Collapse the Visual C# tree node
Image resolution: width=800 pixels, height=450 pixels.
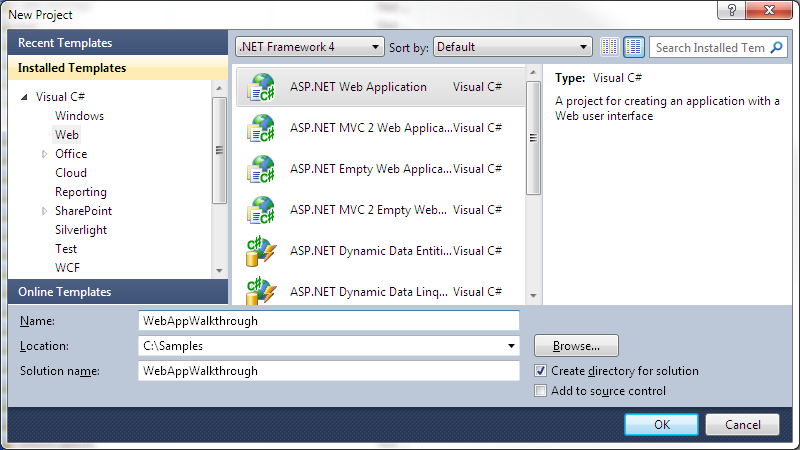[x=24, y=97]
